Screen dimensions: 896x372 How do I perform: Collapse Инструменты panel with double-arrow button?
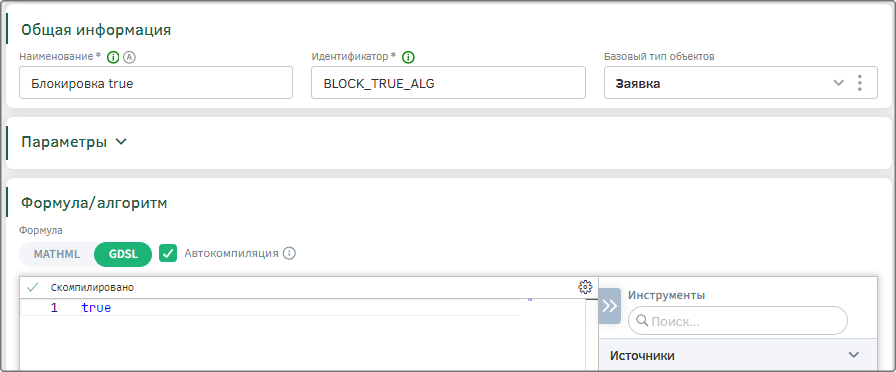609,306
